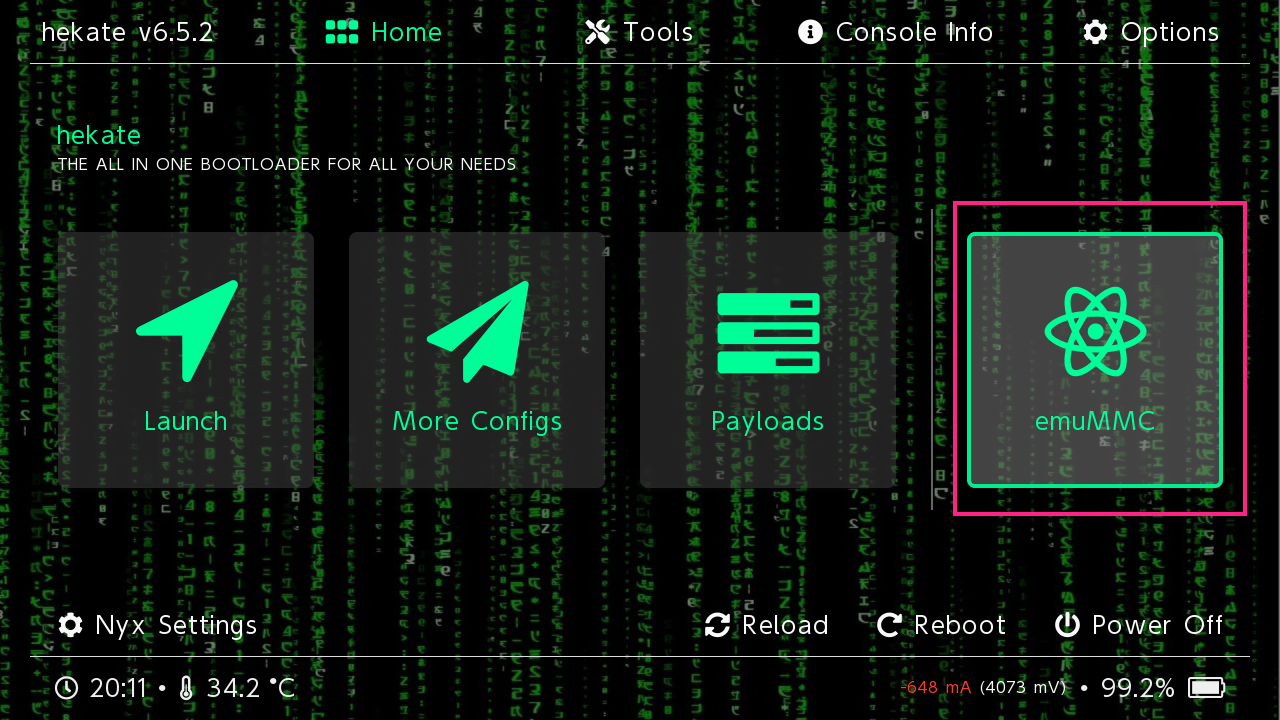Click the Reboot circular arrow icon
1280x720 pixels.
tap(889, 625)
